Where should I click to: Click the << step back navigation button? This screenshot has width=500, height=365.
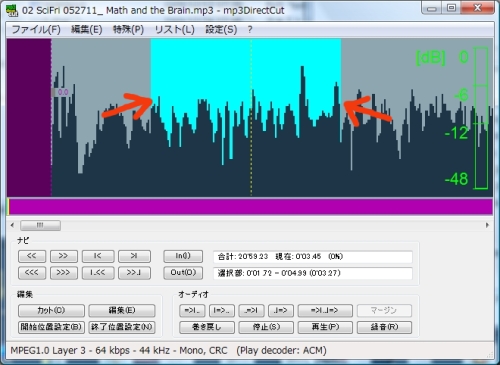point(32,256)
